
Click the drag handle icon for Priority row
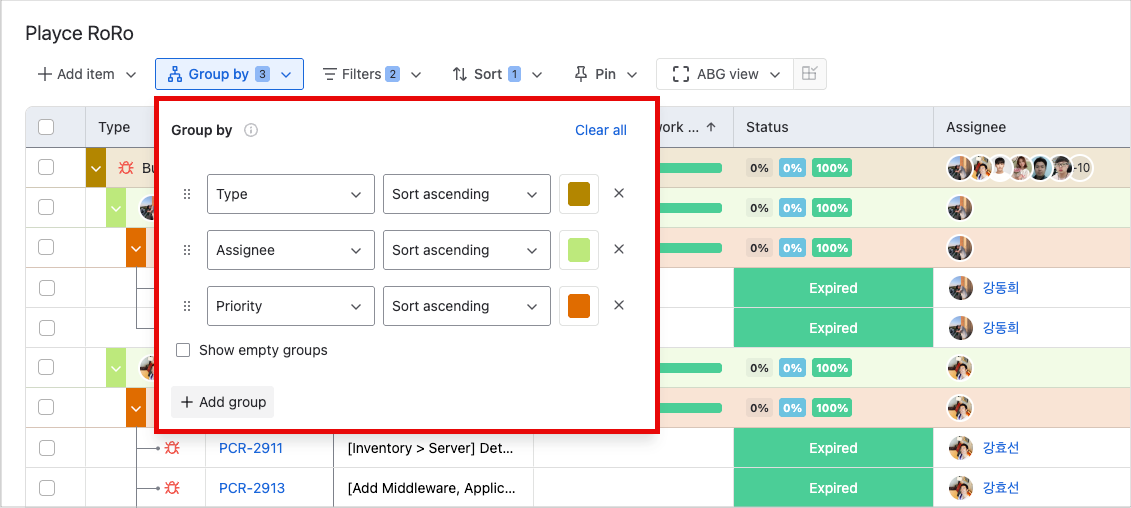point(187,306)
